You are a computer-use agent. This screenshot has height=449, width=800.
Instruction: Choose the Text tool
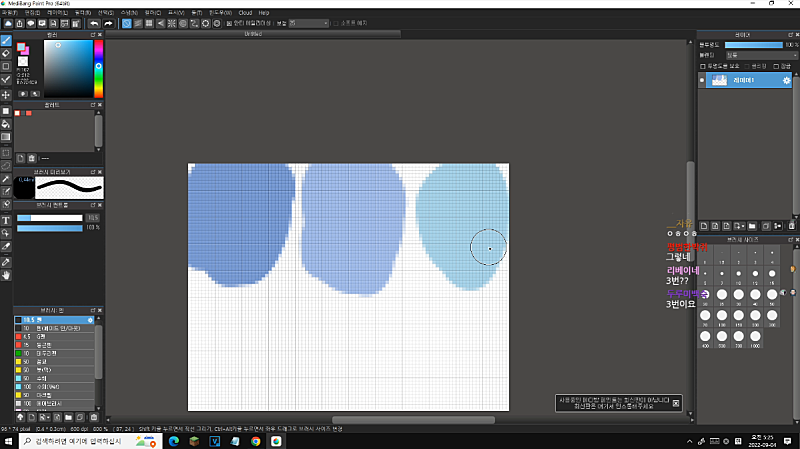click(6, 219)
